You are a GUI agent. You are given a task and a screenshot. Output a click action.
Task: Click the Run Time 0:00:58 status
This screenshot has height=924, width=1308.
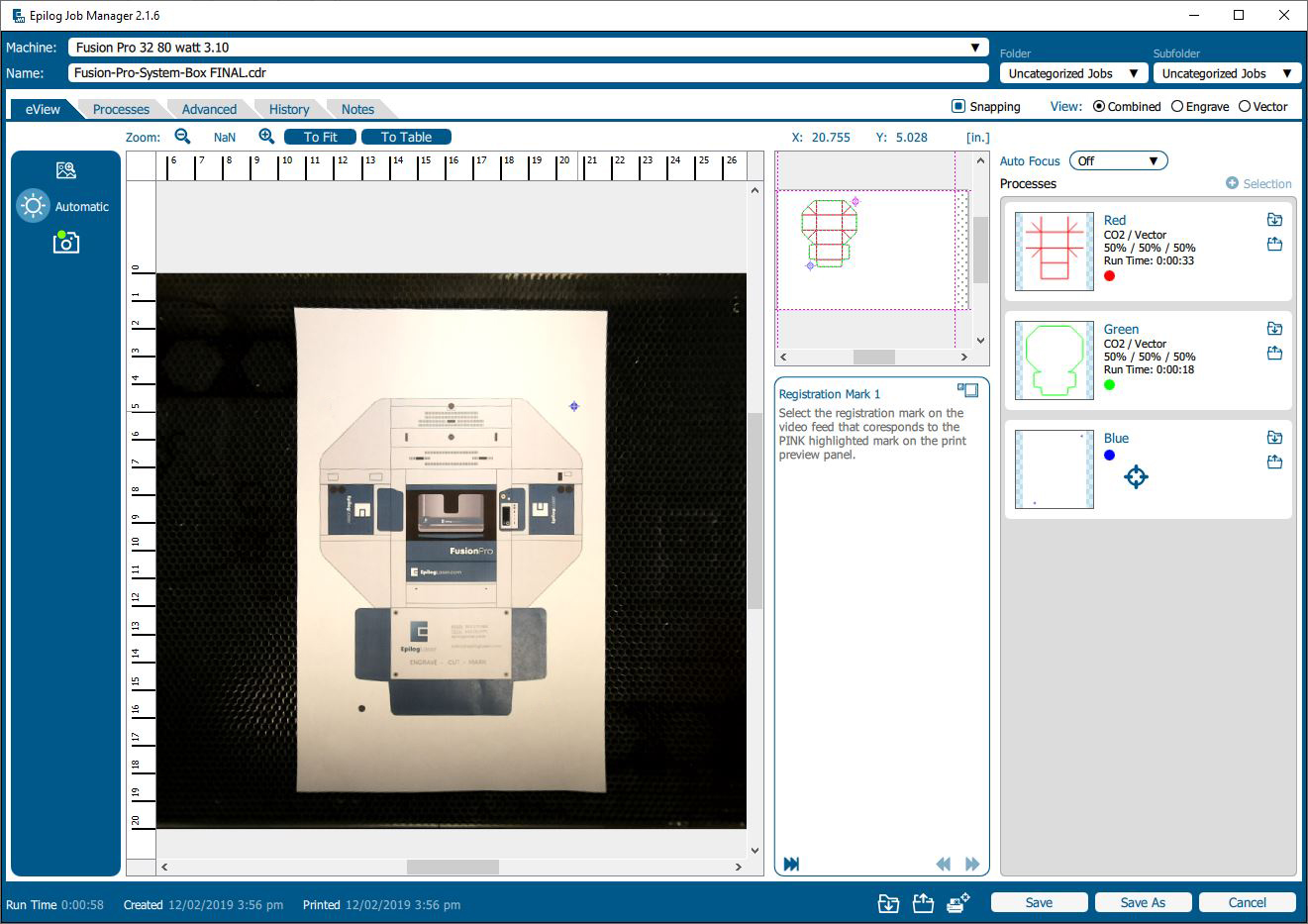click(54, 904)
